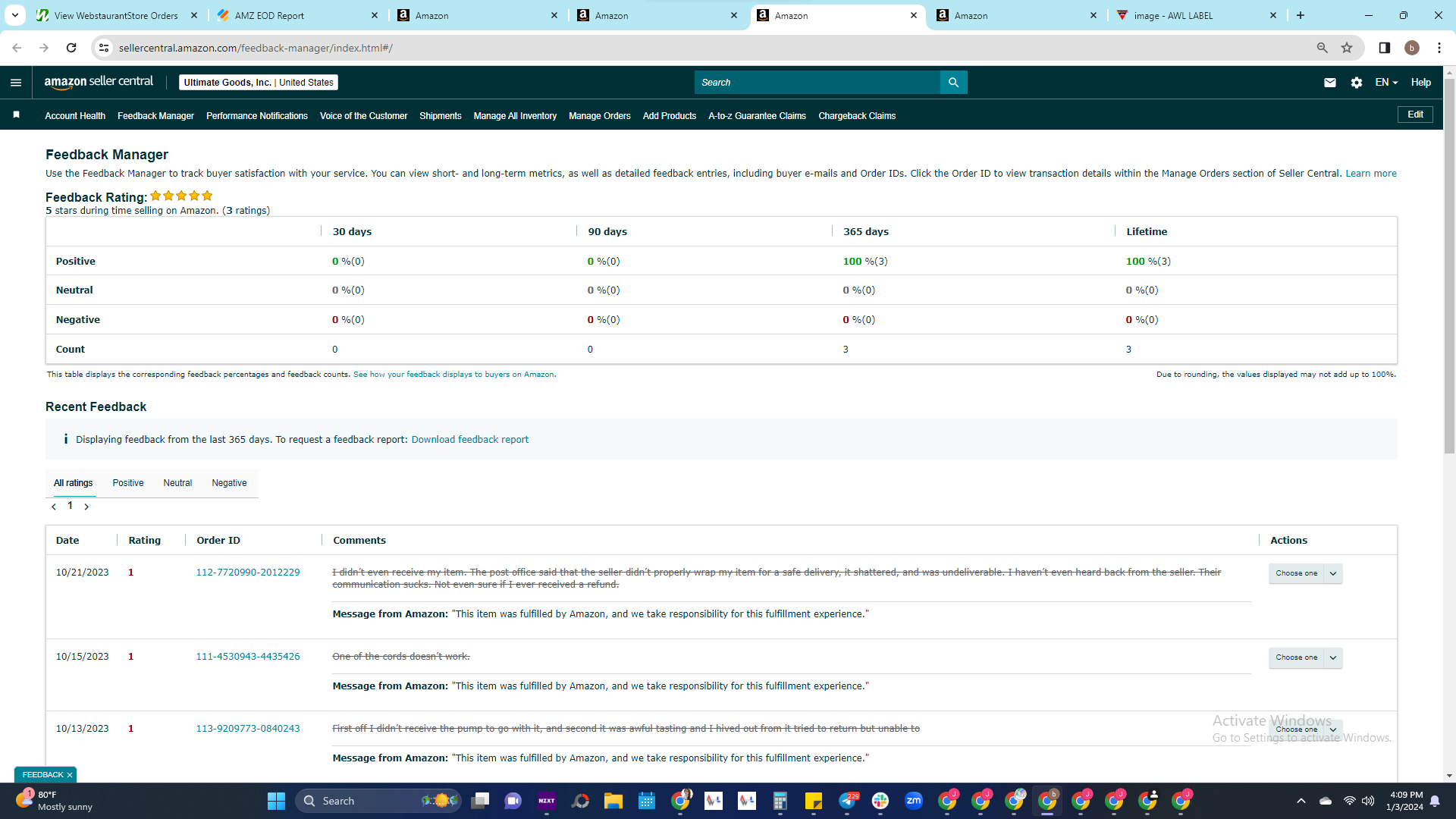1456x819 pixels.
Task: Switch to the Negative ratings tab
Action: 229,483
